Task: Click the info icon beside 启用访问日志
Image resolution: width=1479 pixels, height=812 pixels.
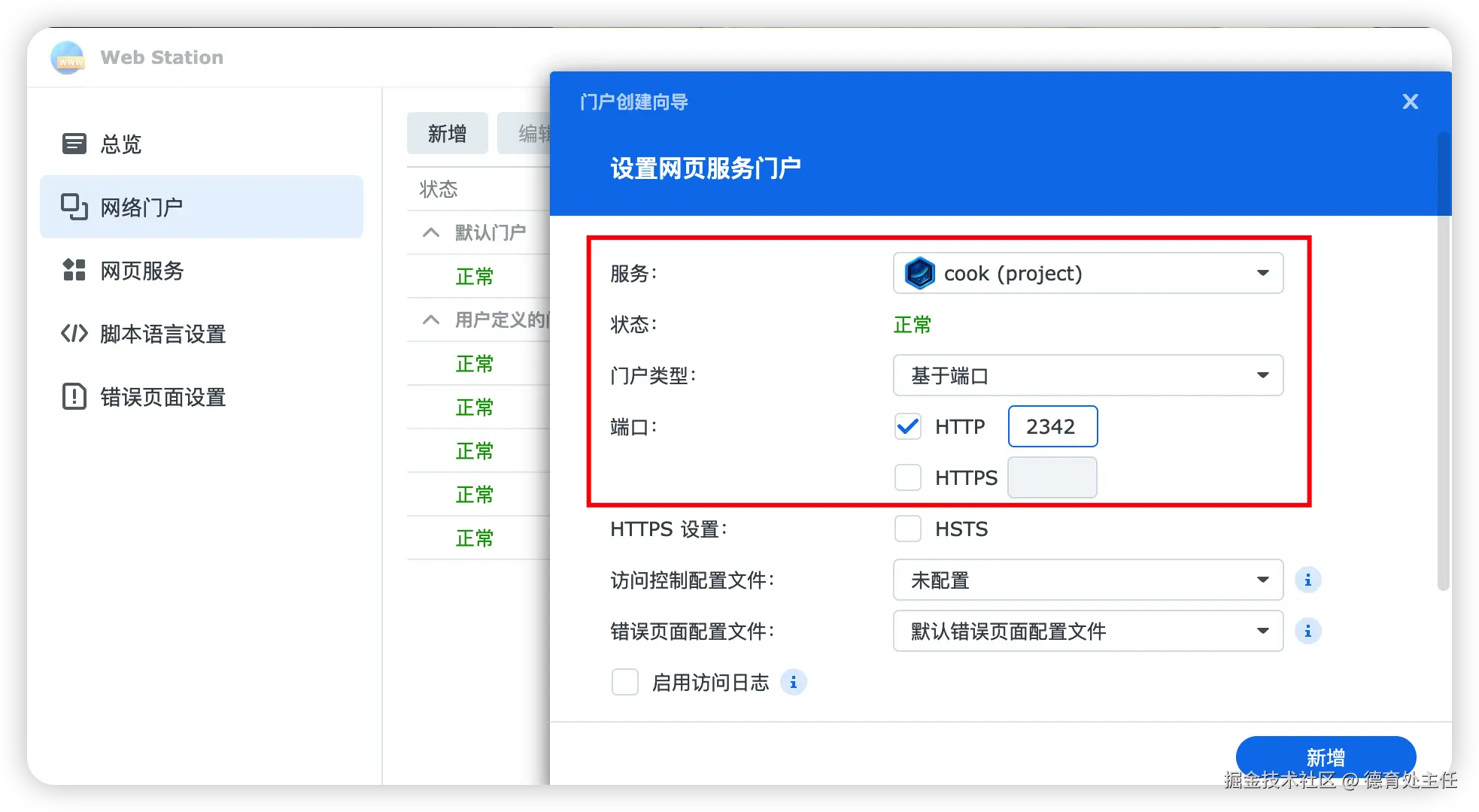Action: coord(793,682)
